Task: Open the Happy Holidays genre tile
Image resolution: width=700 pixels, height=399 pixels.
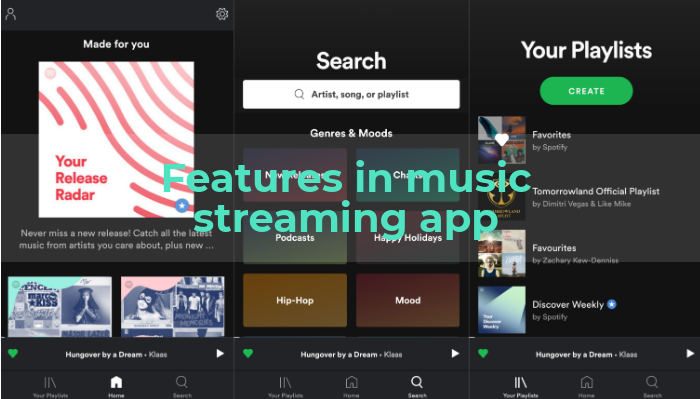Action: pos(408,237)
